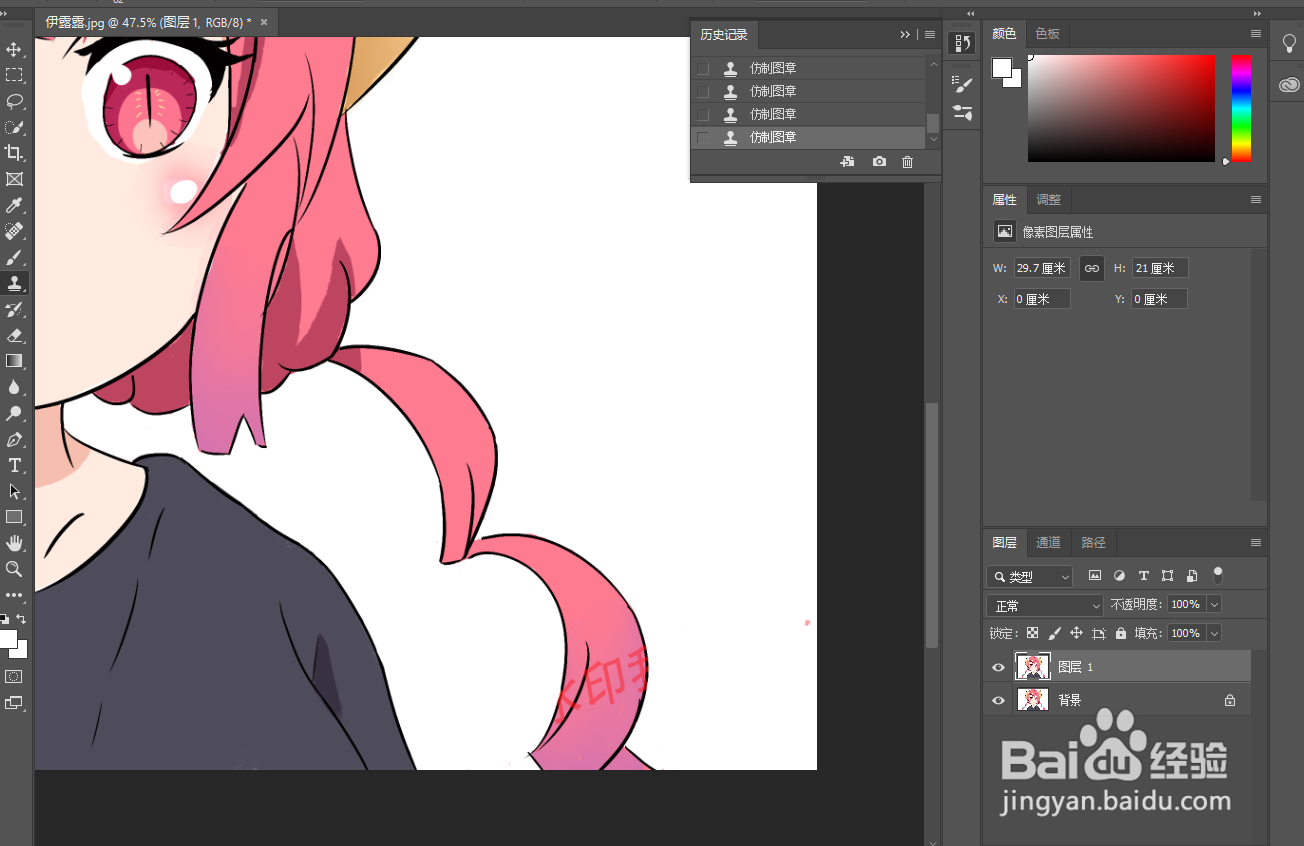
Task: Select the Zoom tool
Action: [x=14, y=569]
